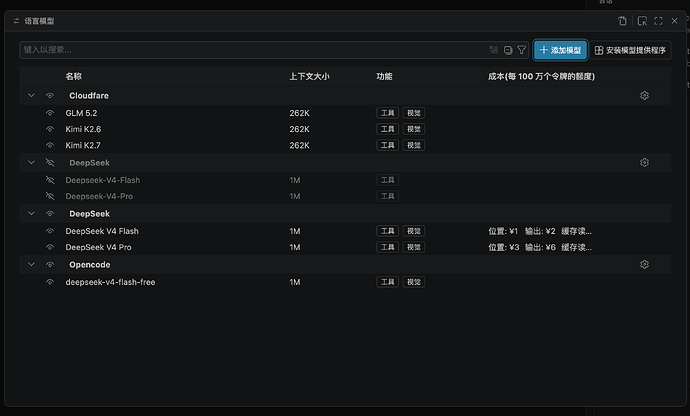Open settings gear for Opencode provider
The image size is (690, 416).
(644, 265)
